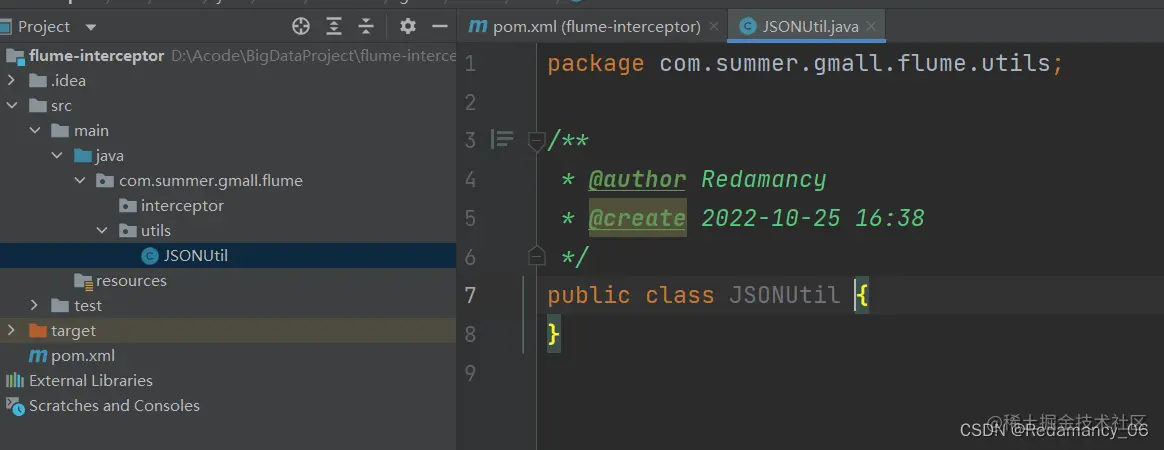Expand the test folder
Screen dimensions: 1164x450
coord(34,306)
